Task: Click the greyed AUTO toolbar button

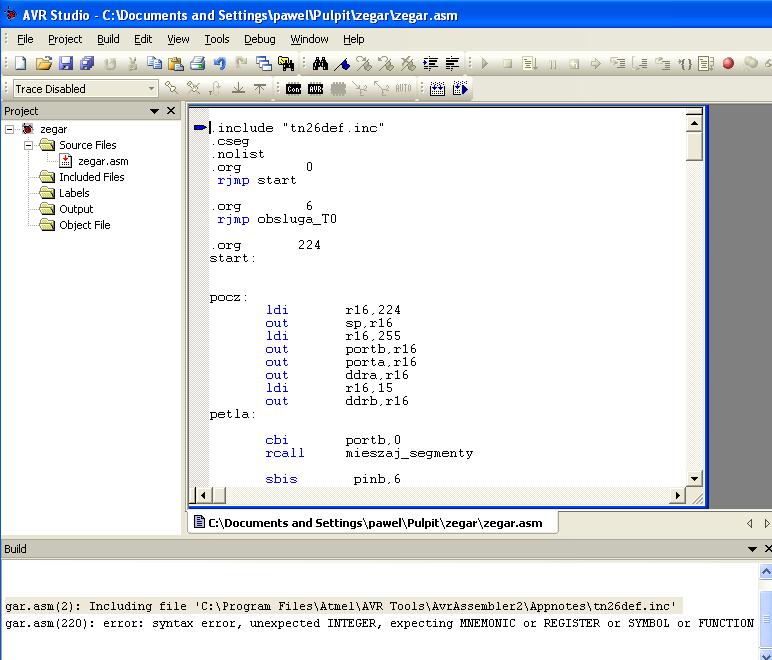Action: coord(403,89)
